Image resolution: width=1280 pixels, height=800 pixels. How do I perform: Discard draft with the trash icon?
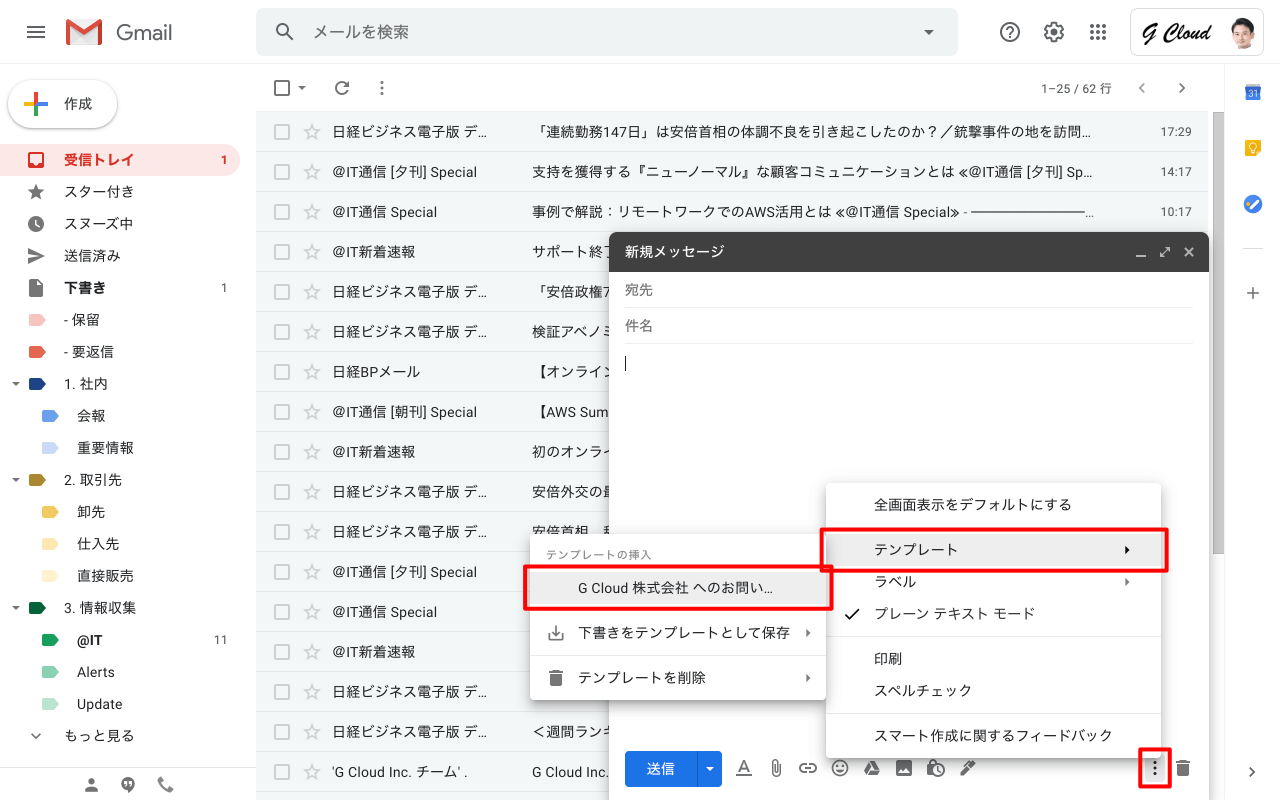(x=1183, y=768)
